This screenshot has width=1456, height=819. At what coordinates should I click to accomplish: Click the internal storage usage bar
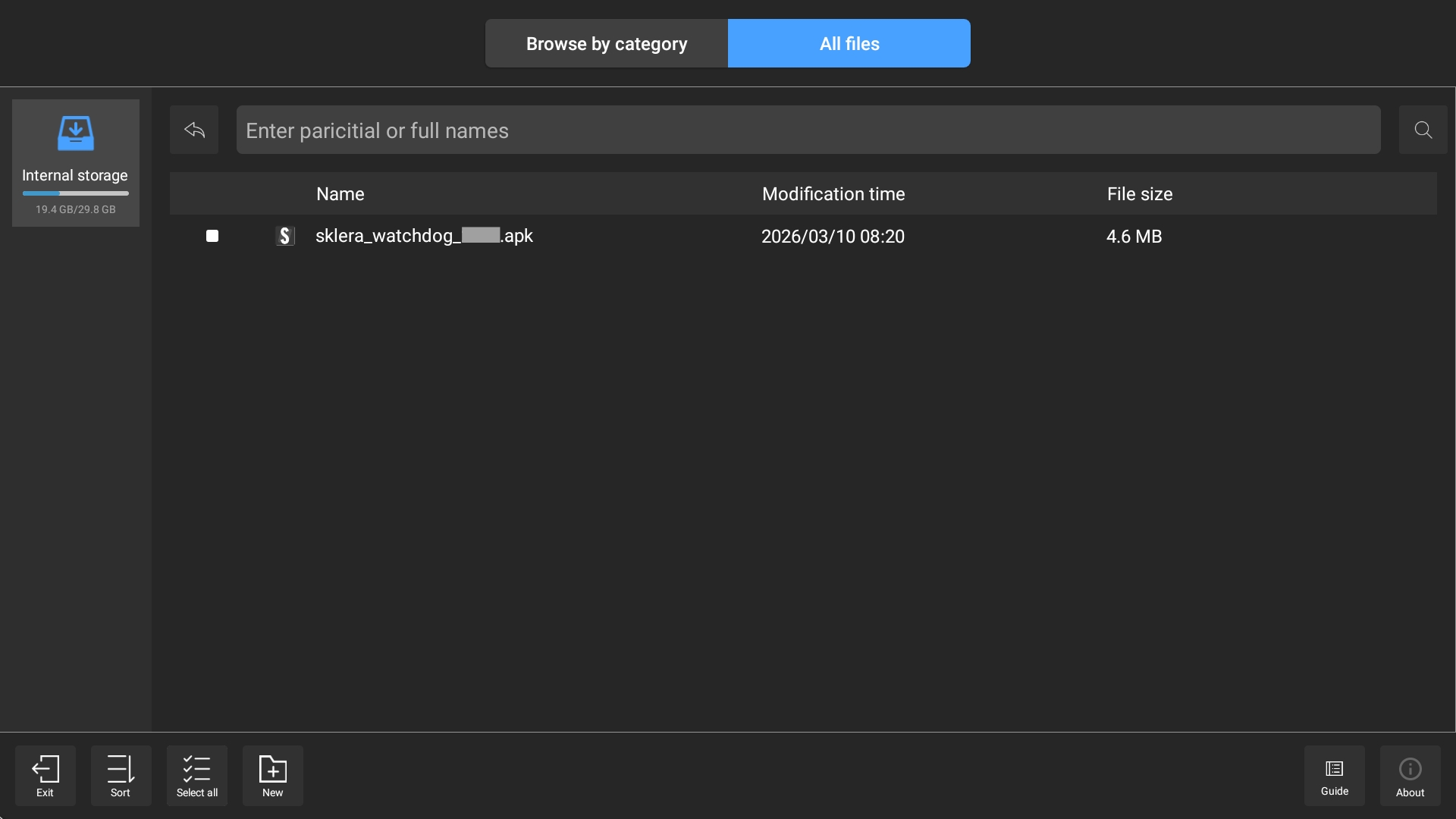[75, 193]
